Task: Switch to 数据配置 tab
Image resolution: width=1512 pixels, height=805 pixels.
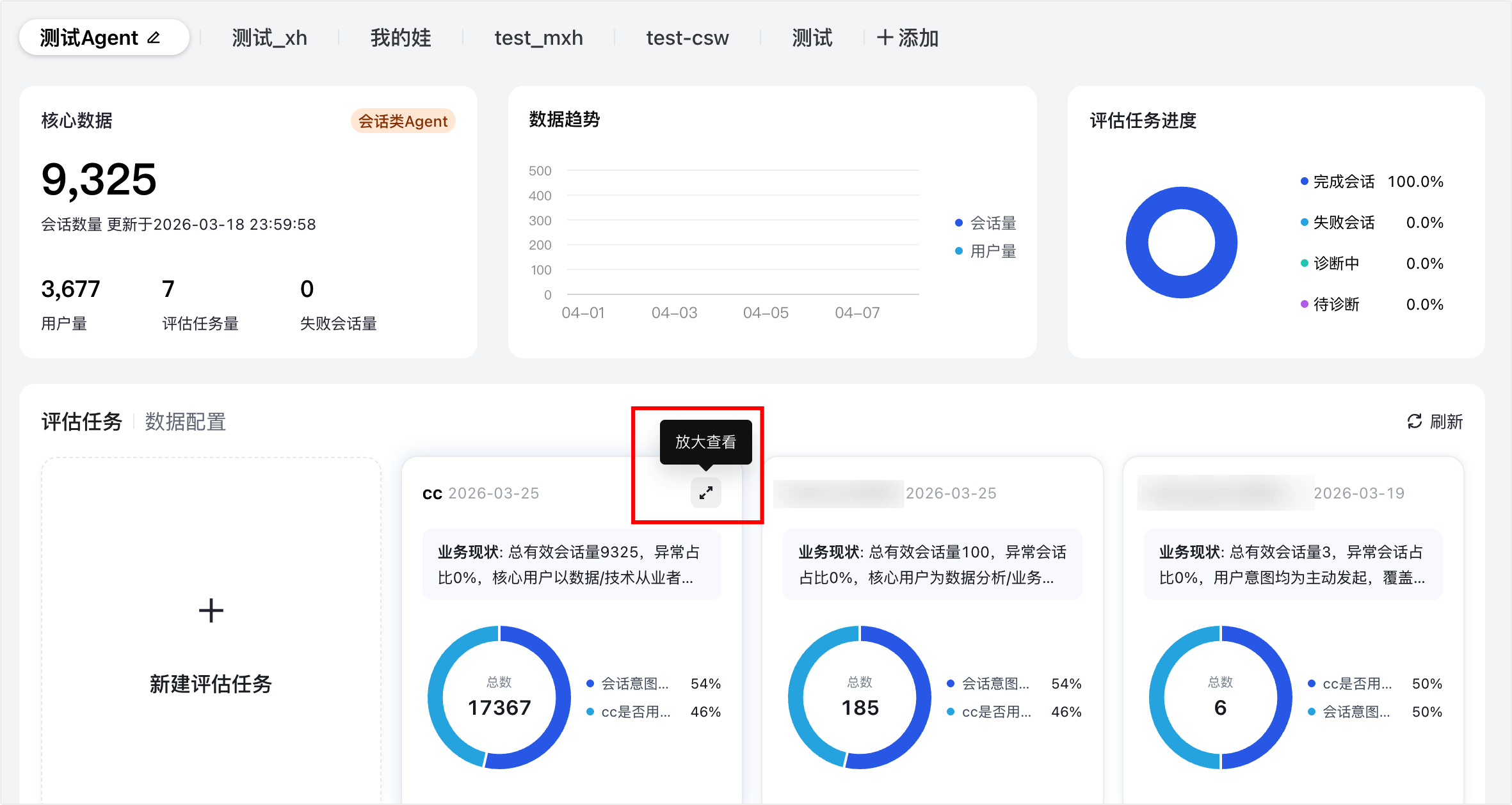Action: 185,422
